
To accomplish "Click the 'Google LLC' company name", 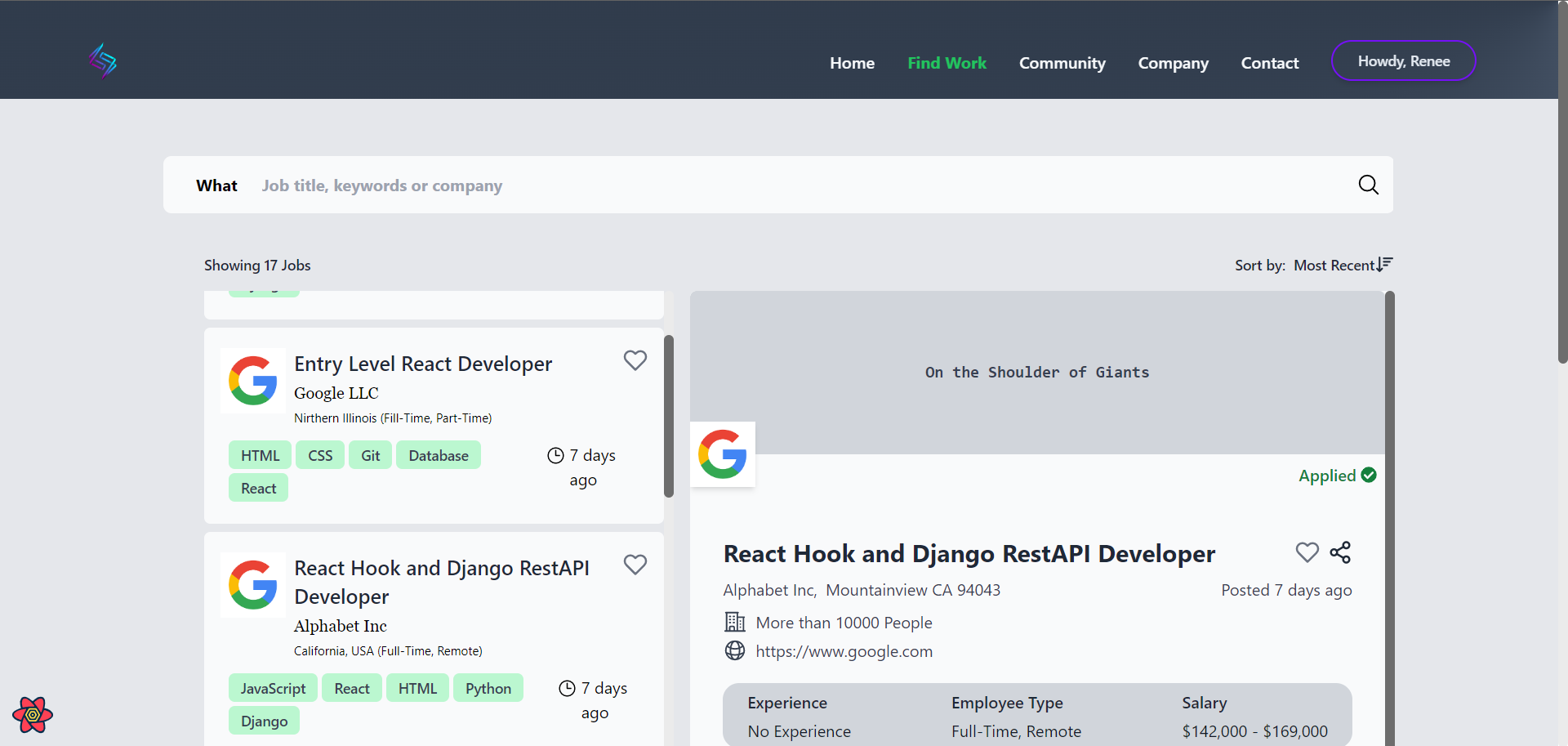I will [336, 393].
